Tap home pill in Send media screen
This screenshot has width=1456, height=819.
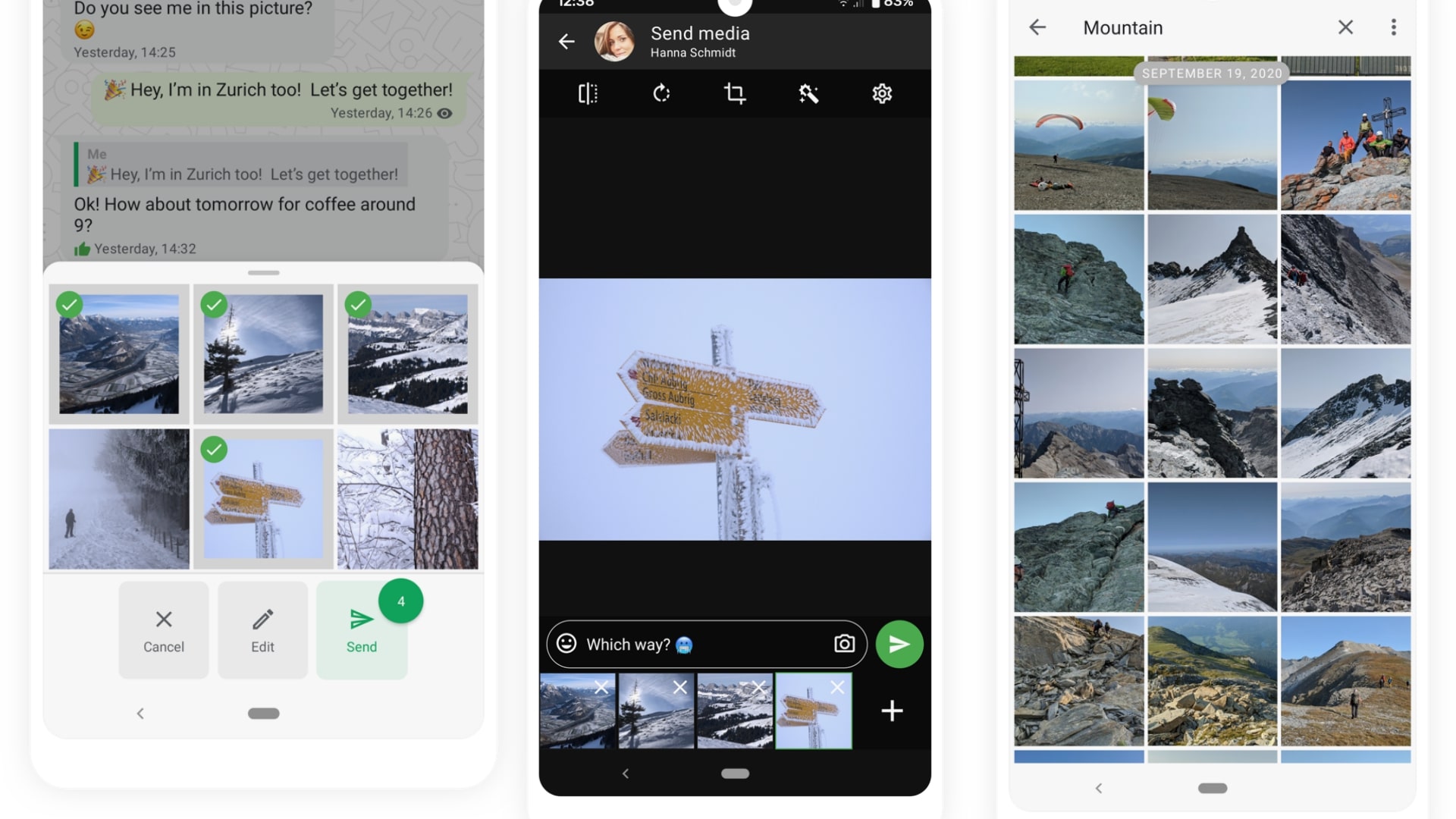[x=735, y=773]
